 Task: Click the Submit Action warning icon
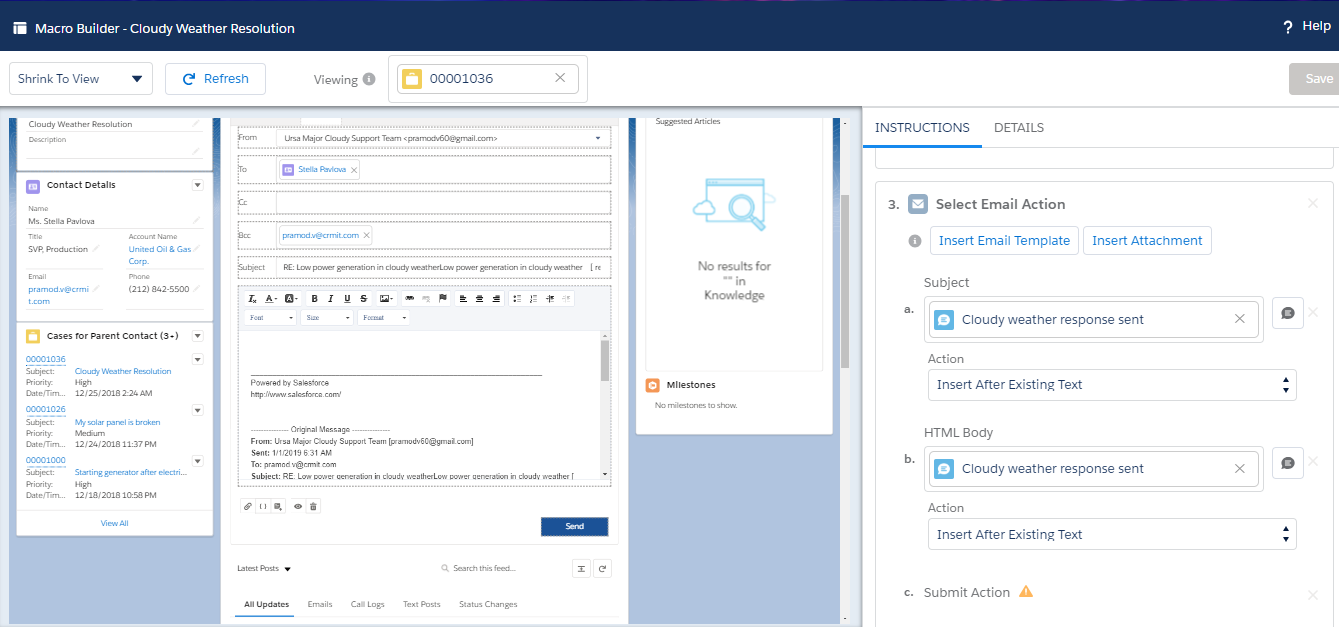[1026, 591]
